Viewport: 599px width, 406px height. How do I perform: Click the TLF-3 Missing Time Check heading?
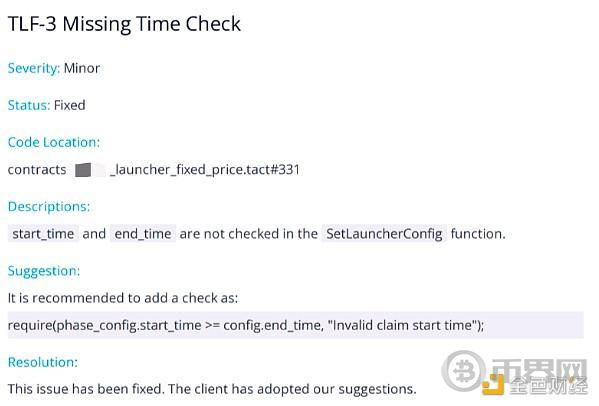coord(124,24)
